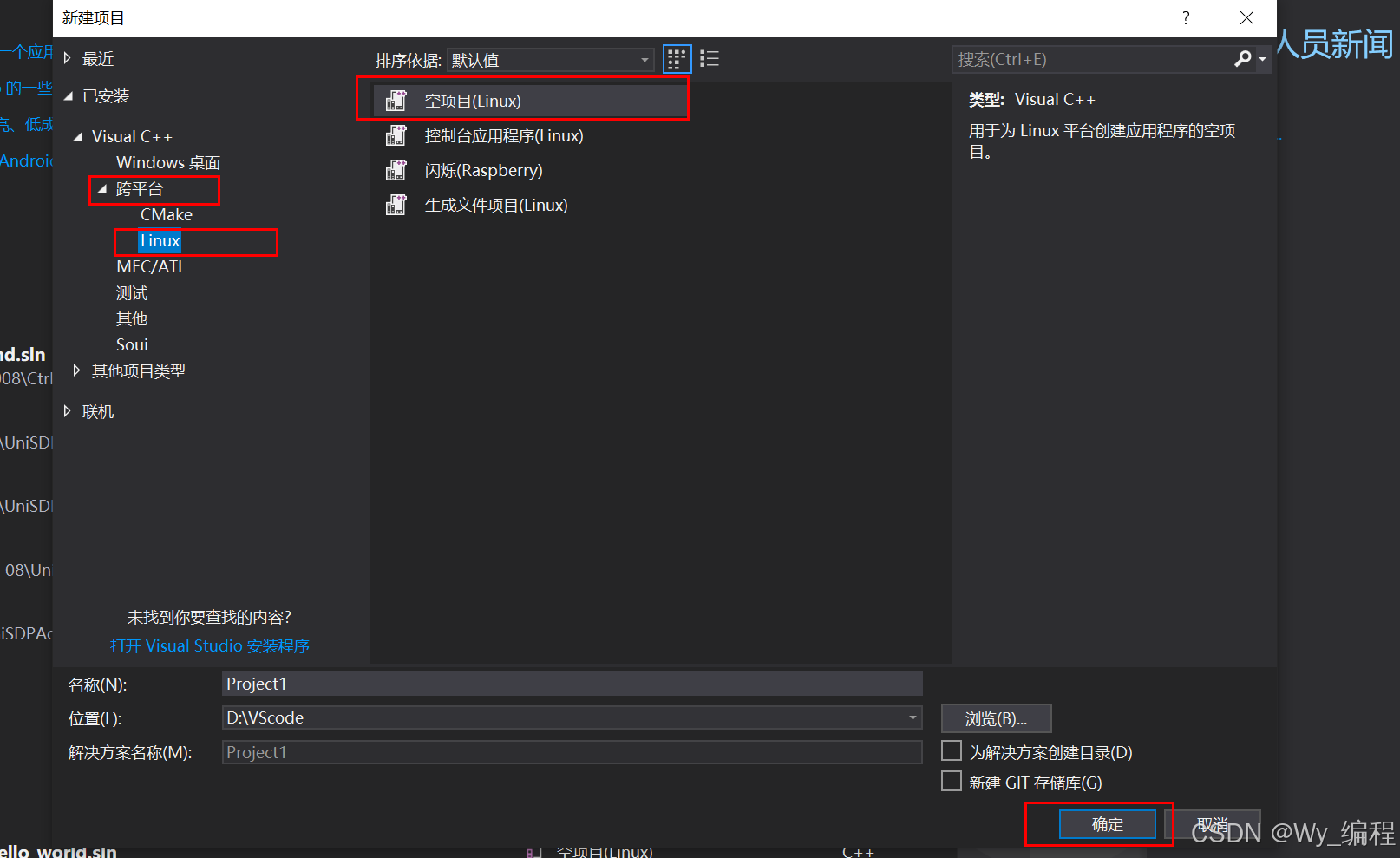Select the 空项目(Linux) template icon
The width and height of the screenshot is (1400, 858).
click(396, 101)
